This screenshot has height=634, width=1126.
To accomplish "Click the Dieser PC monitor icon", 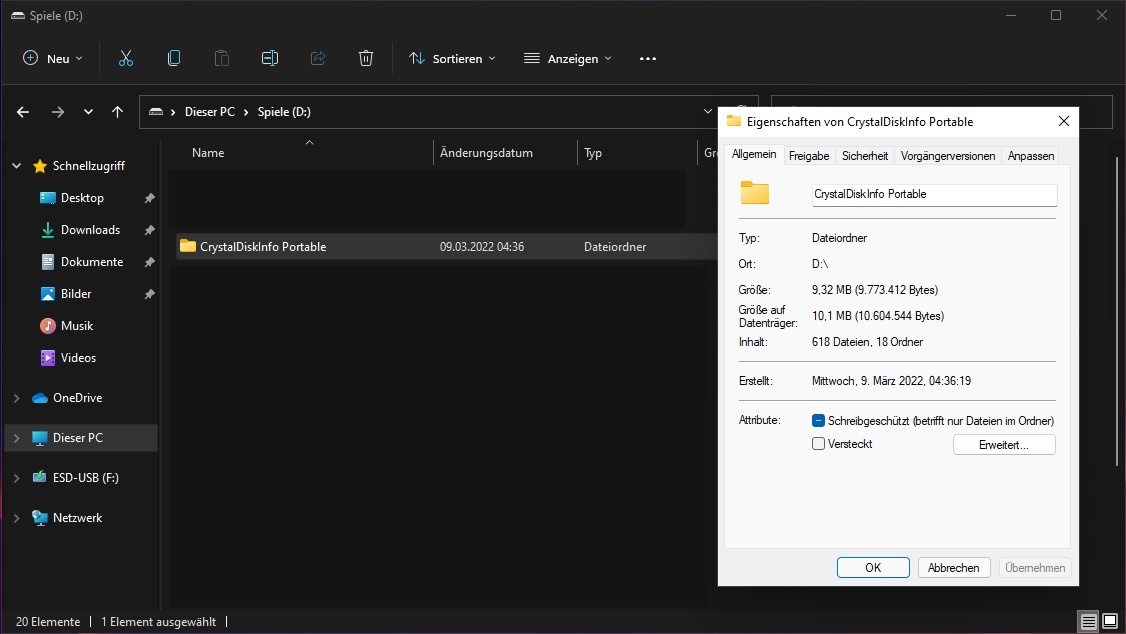I will 40,438.
